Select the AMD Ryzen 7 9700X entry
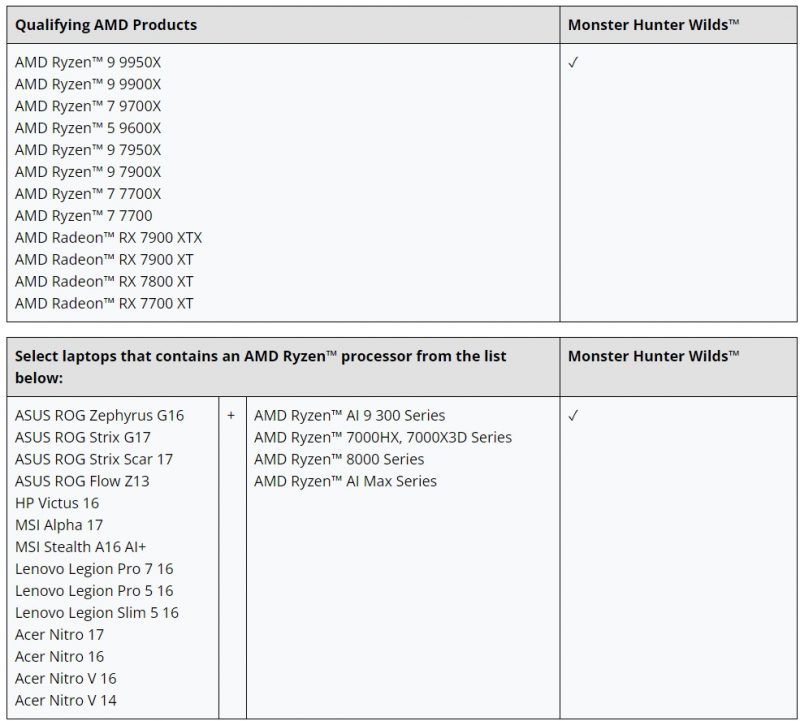 (88, 106)
